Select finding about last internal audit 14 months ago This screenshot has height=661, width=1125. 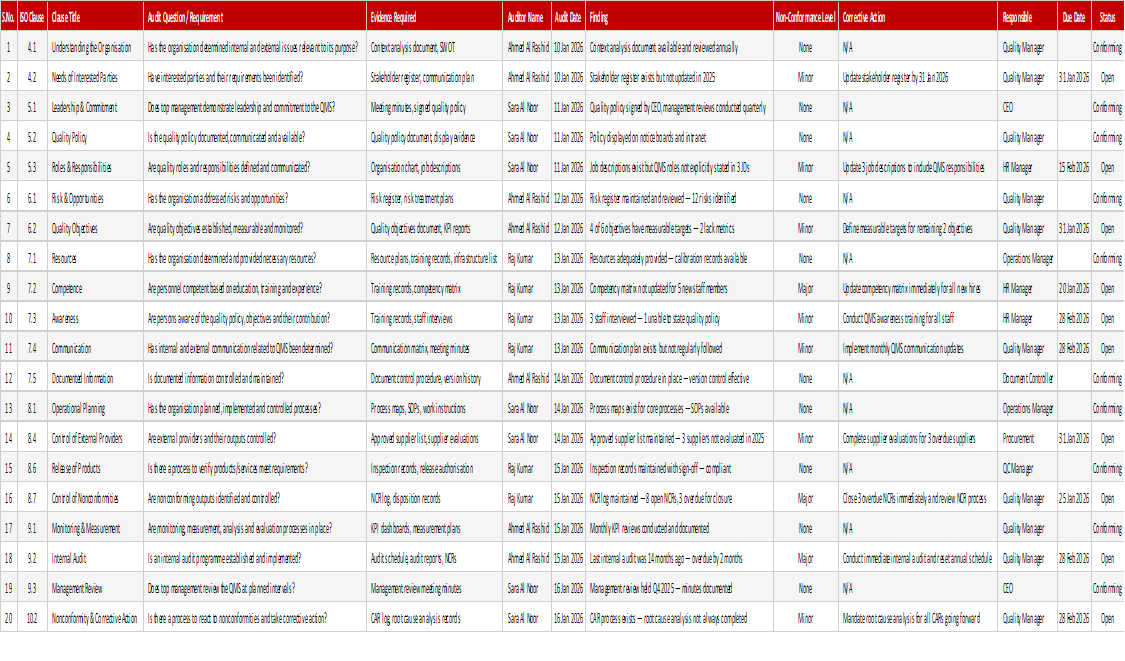point(679,558)
